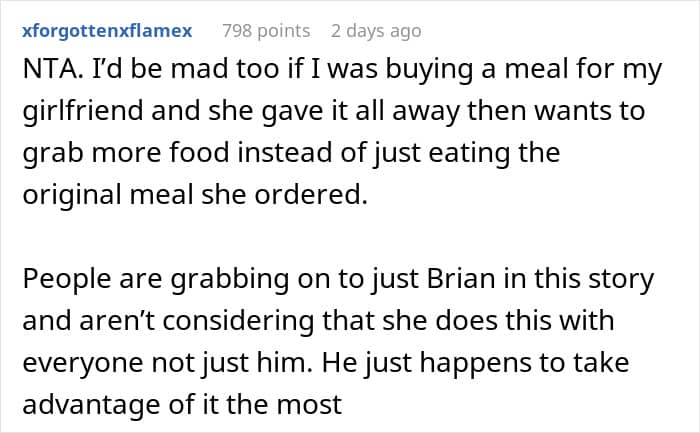
Task: Click the phrase "buying a meal for my"
Action: (516, 73)
